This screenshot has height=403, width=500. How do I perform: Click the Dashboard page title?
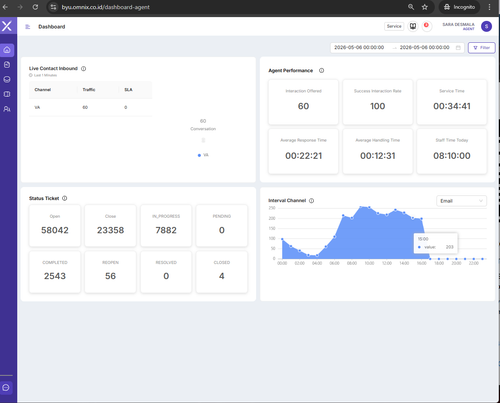tap(52, 27)
